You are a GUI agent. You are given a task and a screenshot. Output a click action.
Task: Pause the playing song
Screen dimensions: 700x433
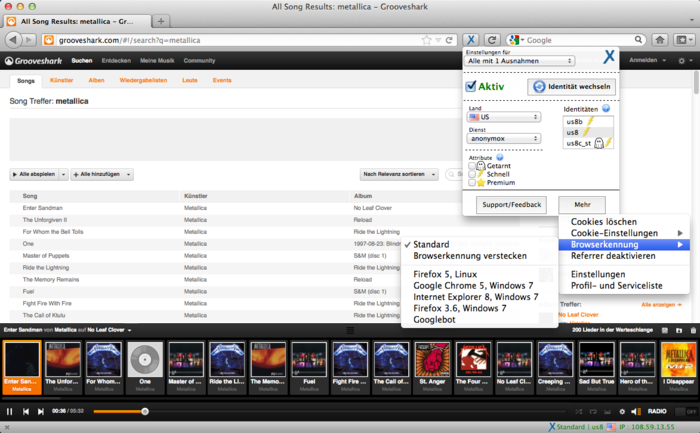click(x=9, y=411)
